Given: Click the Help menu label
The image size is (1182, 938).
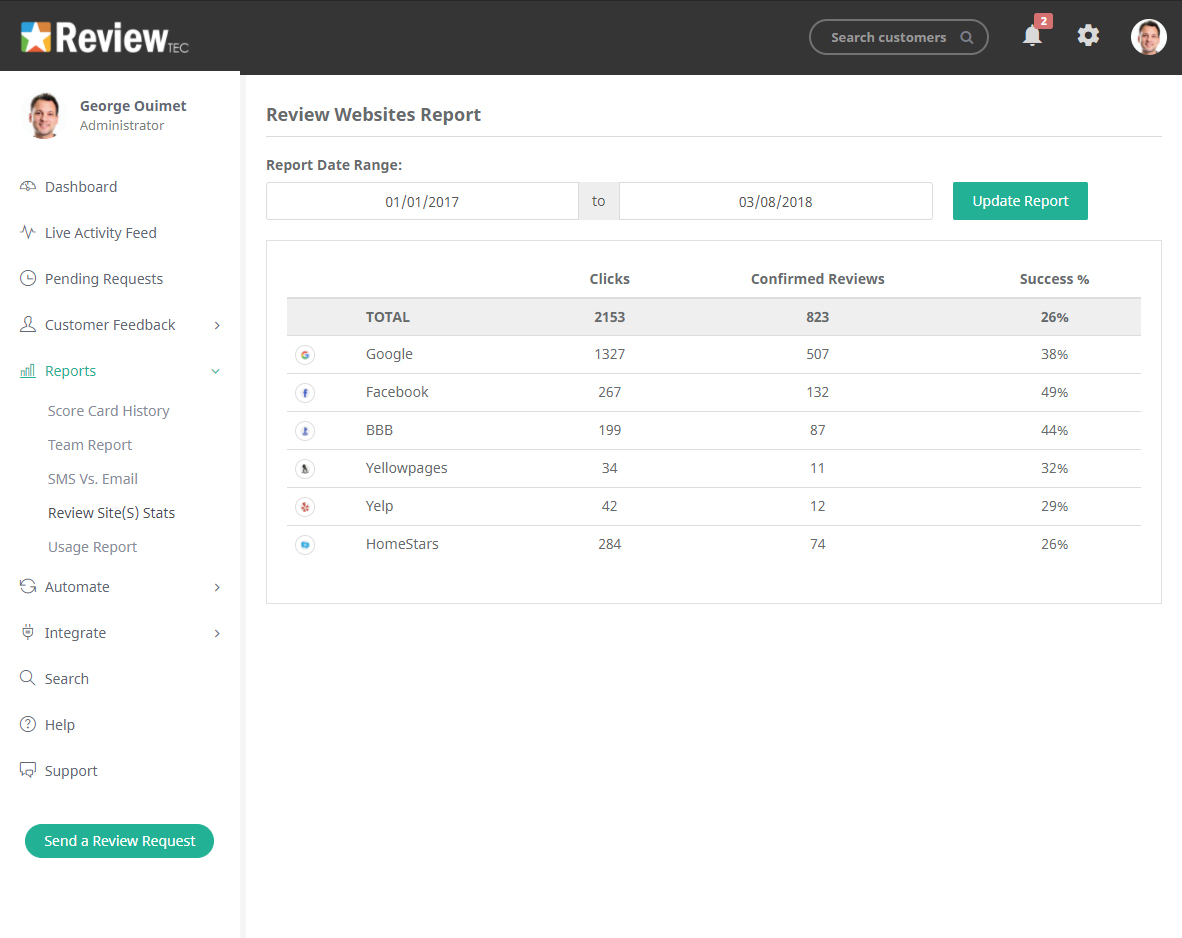Looking at the screenshot, I should [x=60, y=725].
